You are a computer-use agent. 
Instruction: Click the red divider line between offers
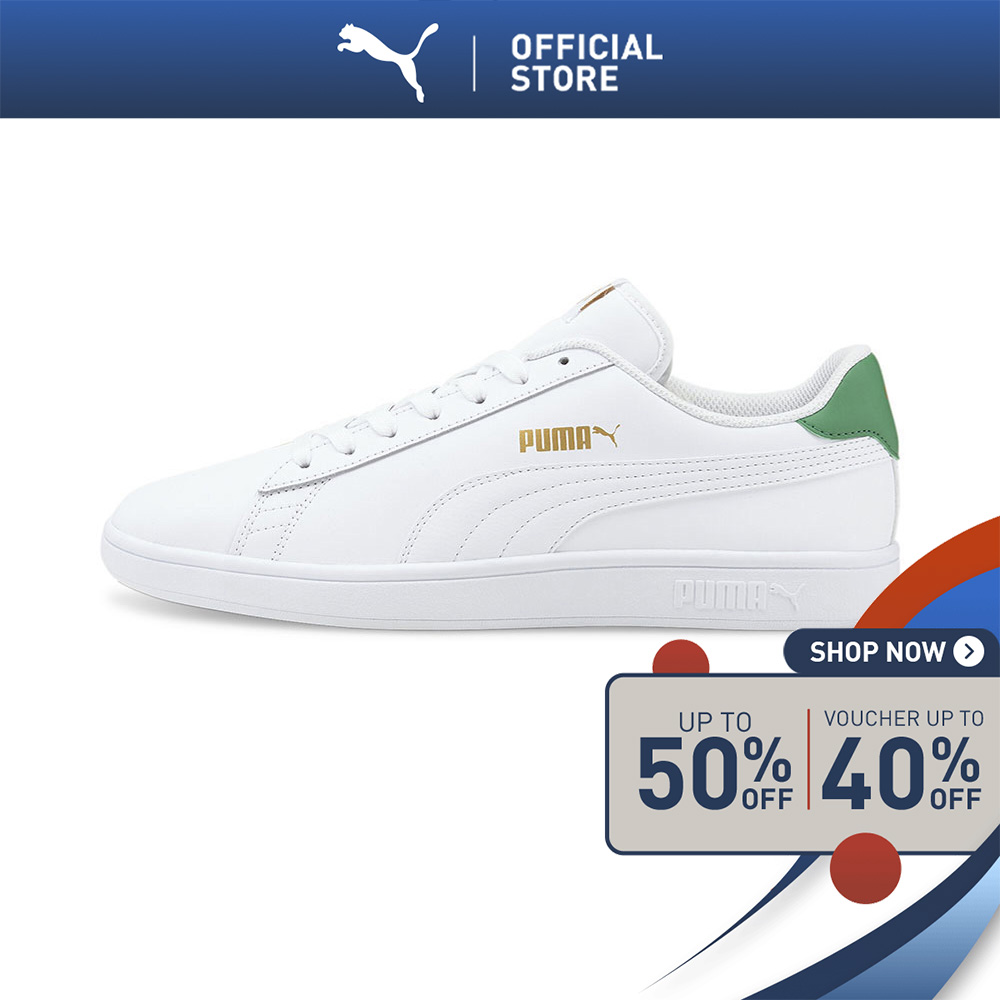pos(808,759)
